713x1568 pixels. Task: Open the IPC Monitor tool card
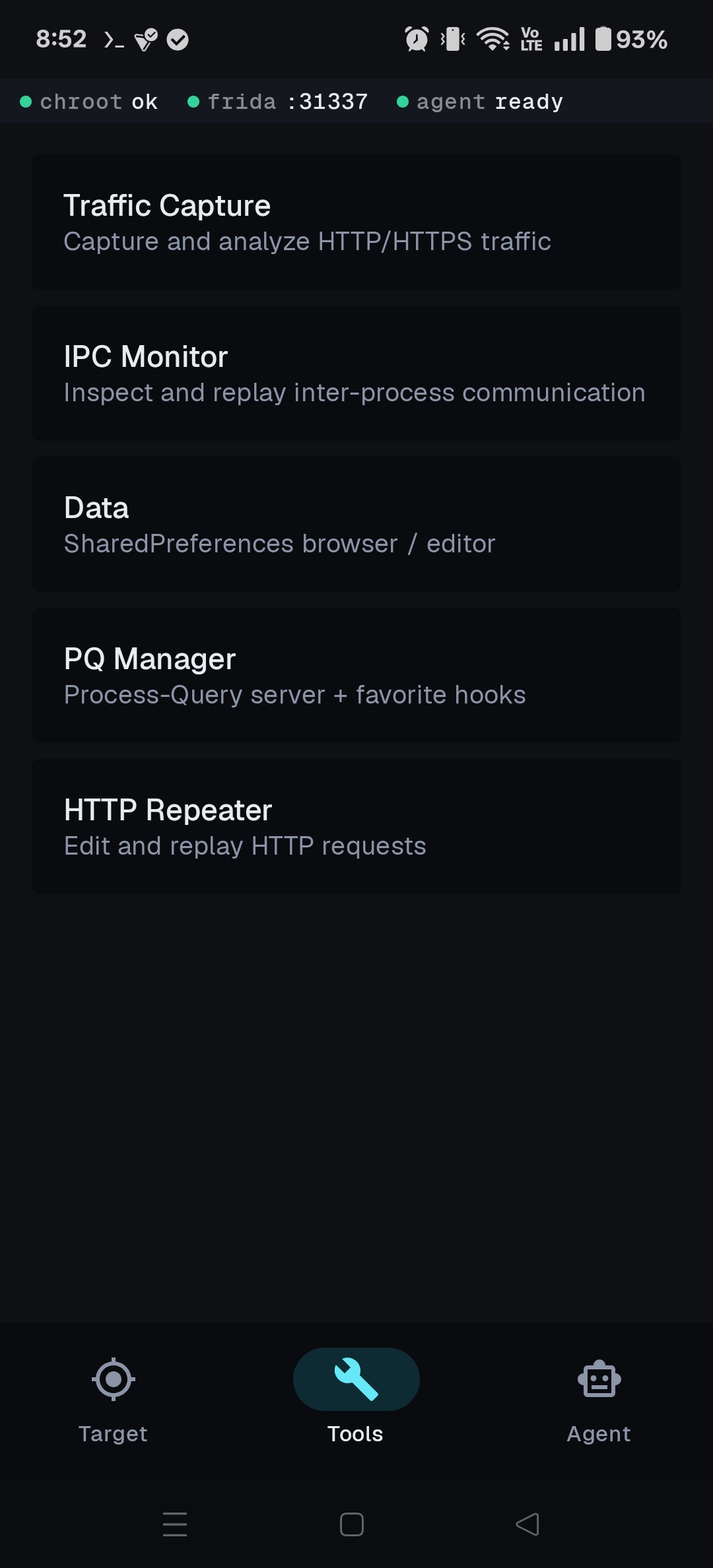pos(356,373)
